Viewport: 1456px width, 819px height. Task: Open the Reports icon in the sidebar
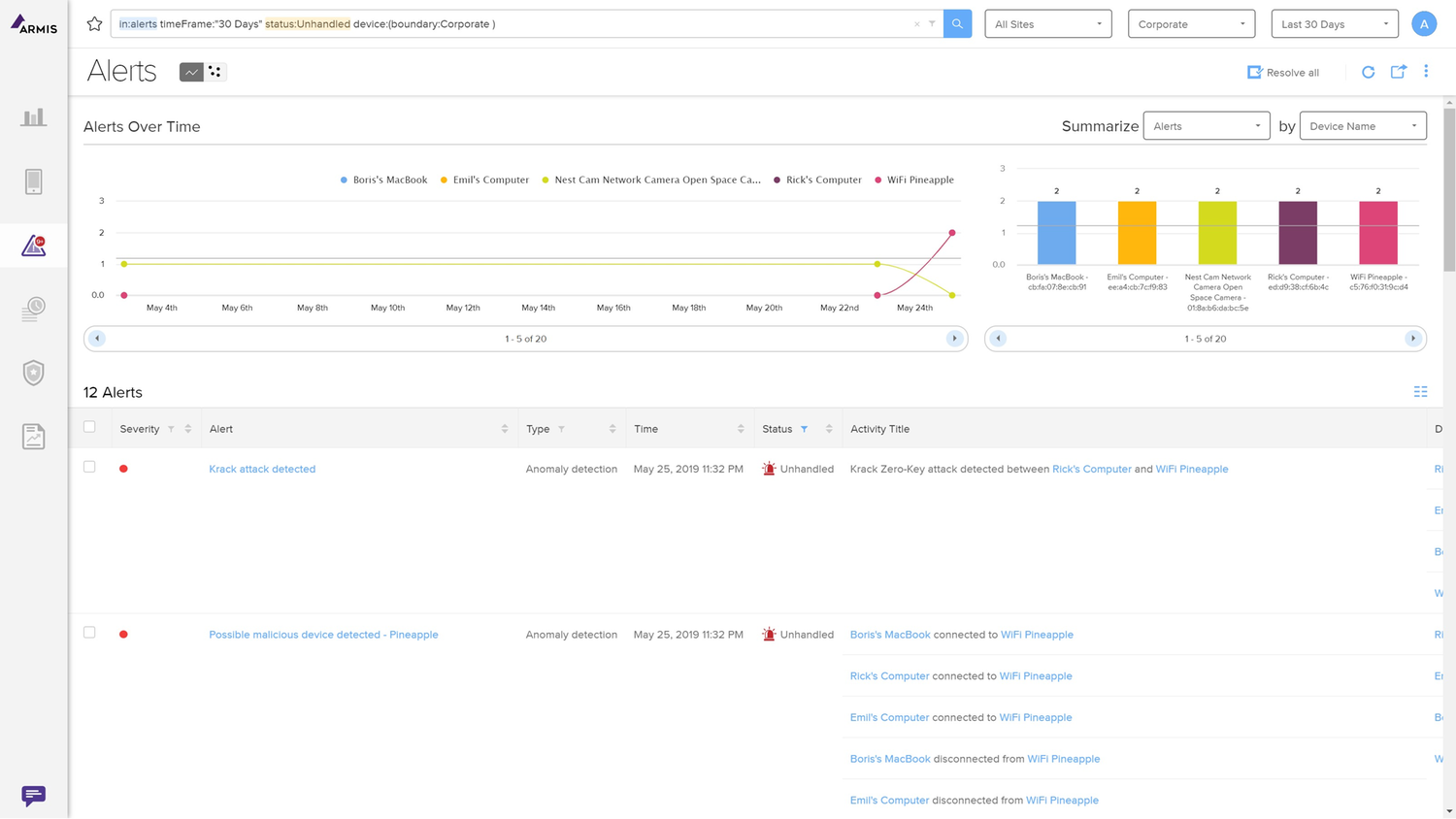click(33, 436)
